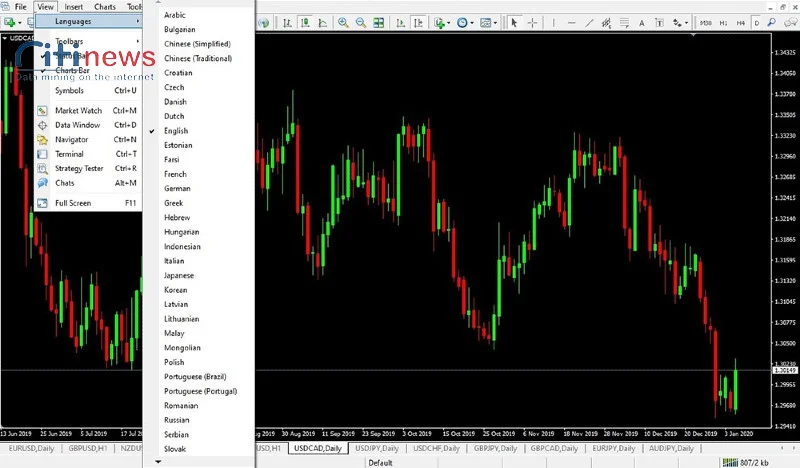This screenshot has height=468, width=800.
Task: Choose Full Screen menu entry
Action: [x=88, y=203]
